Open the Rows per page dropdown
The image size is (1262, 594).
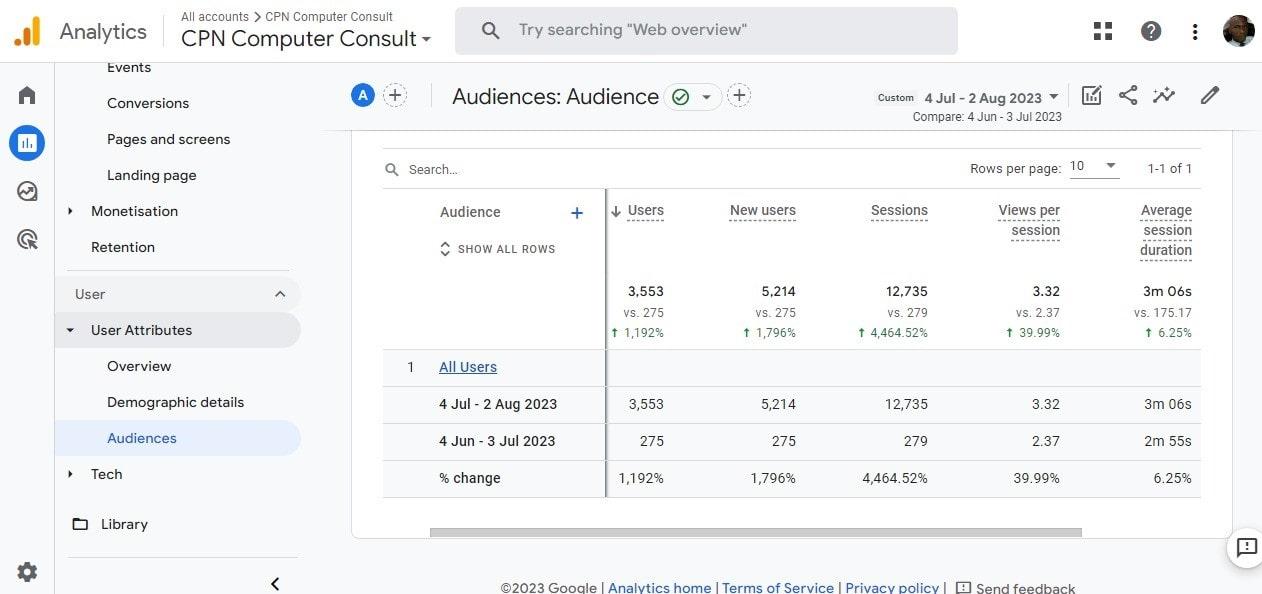click(1094, 167)
